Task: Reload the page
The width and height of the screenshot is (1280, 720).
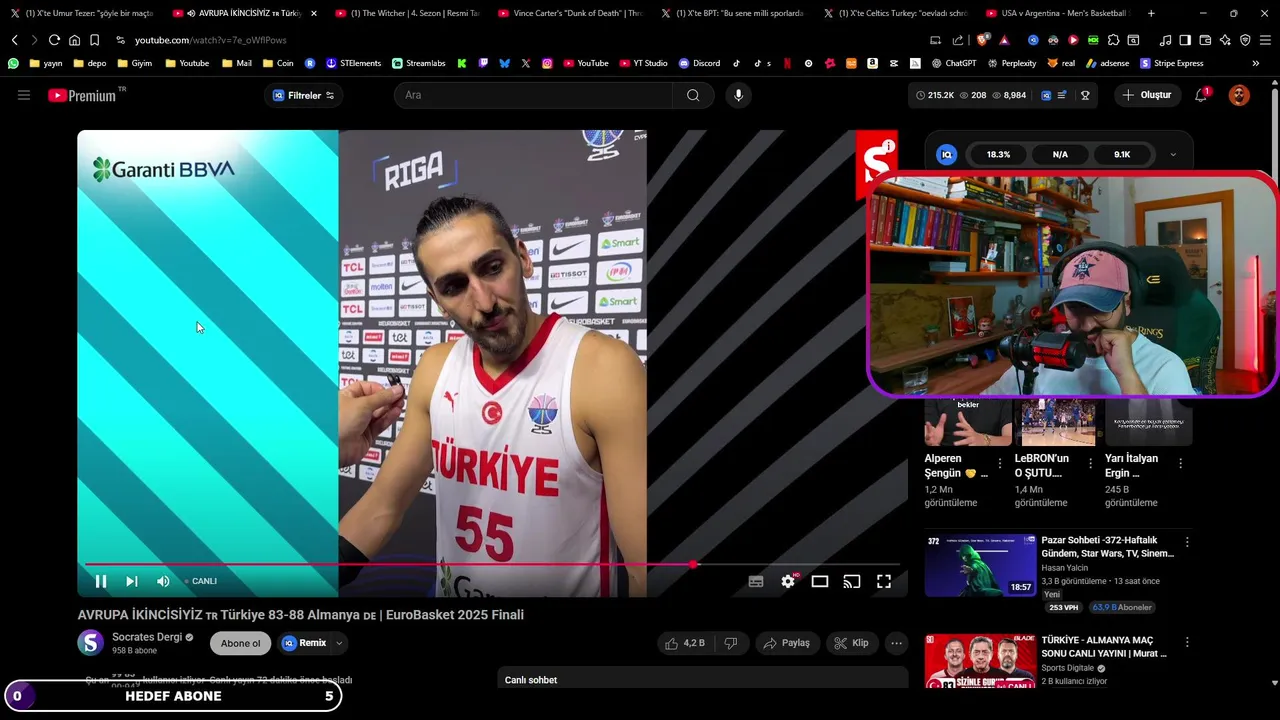Action: pyautogui.click(x=54, y=40)
